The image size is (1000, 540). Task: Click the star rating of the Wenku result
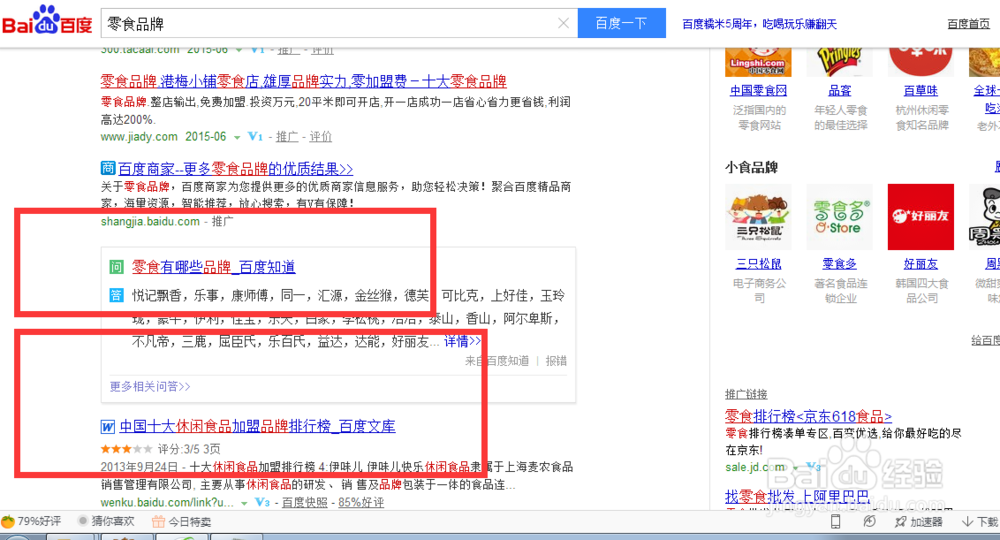126,449
